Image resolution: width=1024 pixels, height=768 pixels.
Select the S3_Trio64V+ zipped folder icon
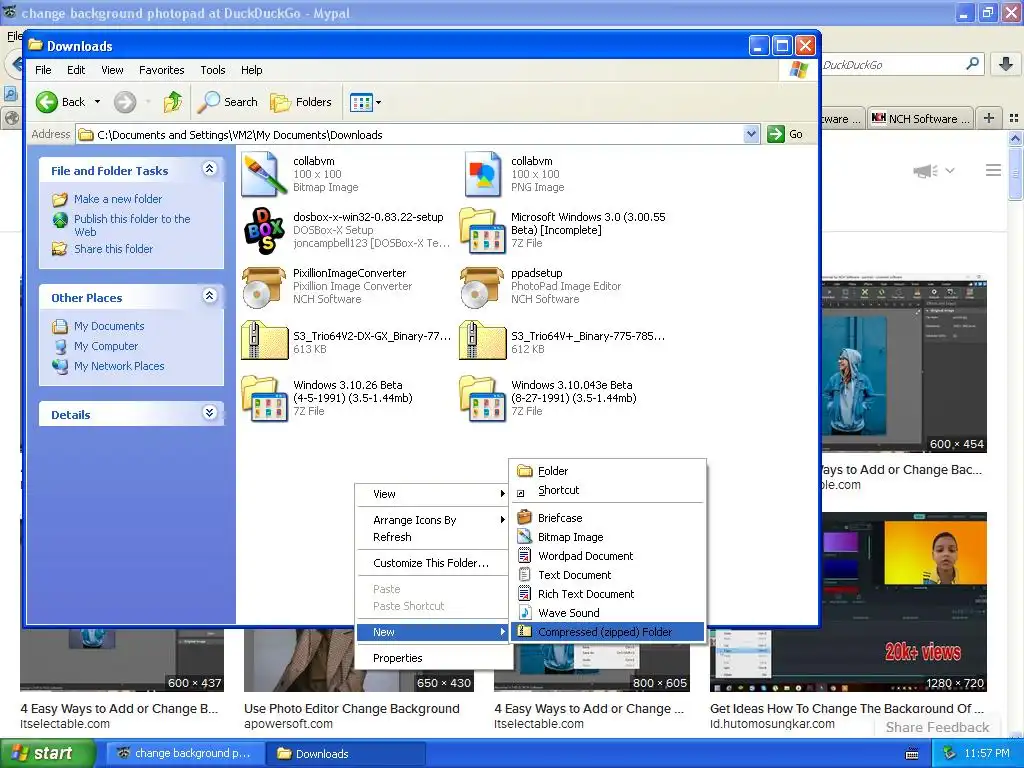click(x=482, y=340)
